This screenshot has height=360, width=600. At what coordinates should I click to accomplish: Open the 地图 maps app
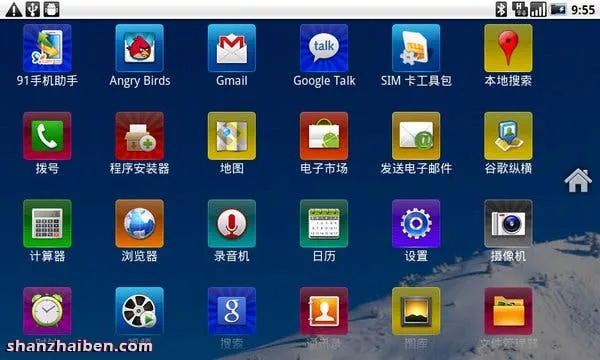[x=232, y=136]
